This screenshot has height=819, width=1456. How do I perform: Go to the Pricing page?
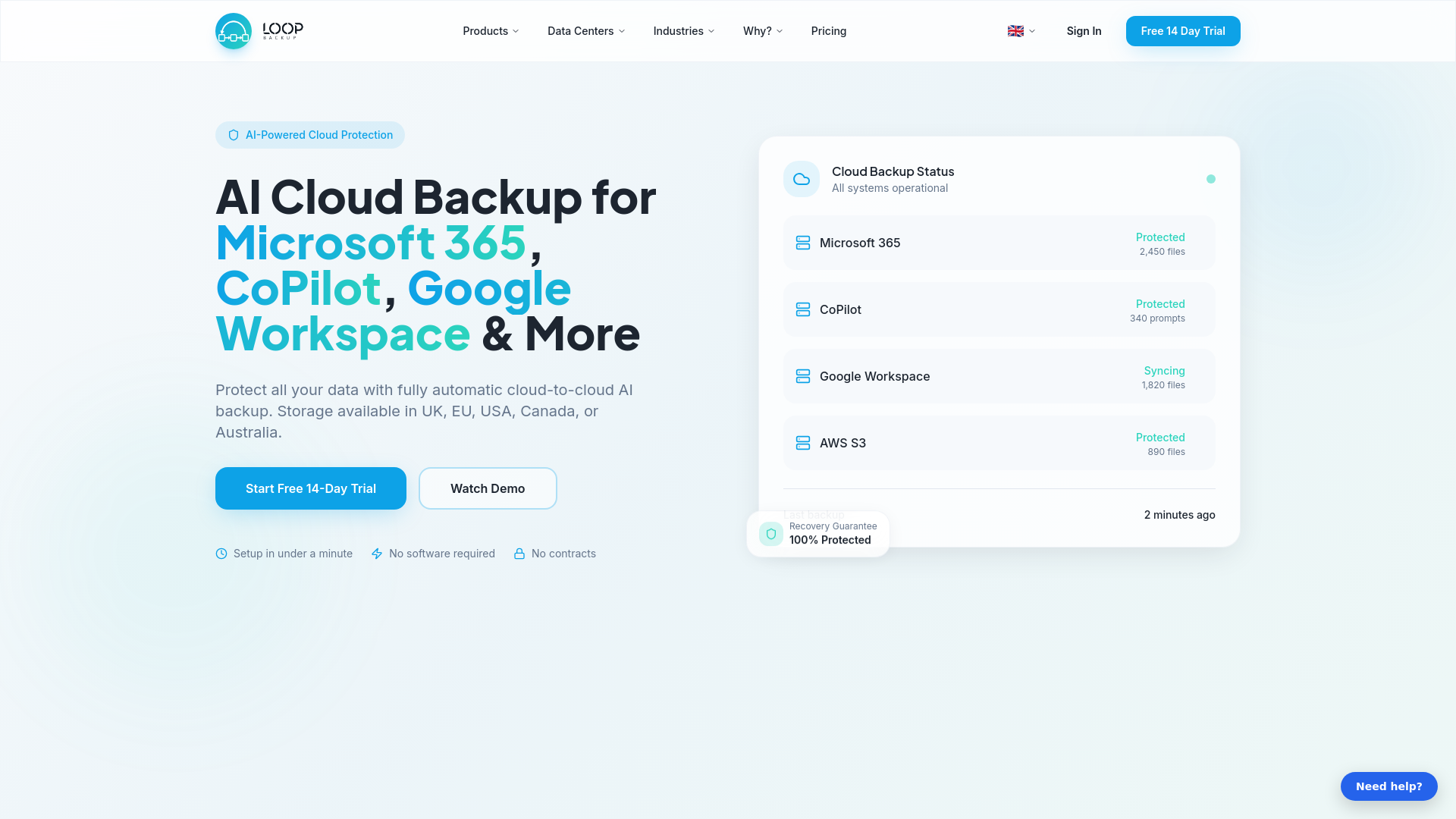[x=829, y=31]
